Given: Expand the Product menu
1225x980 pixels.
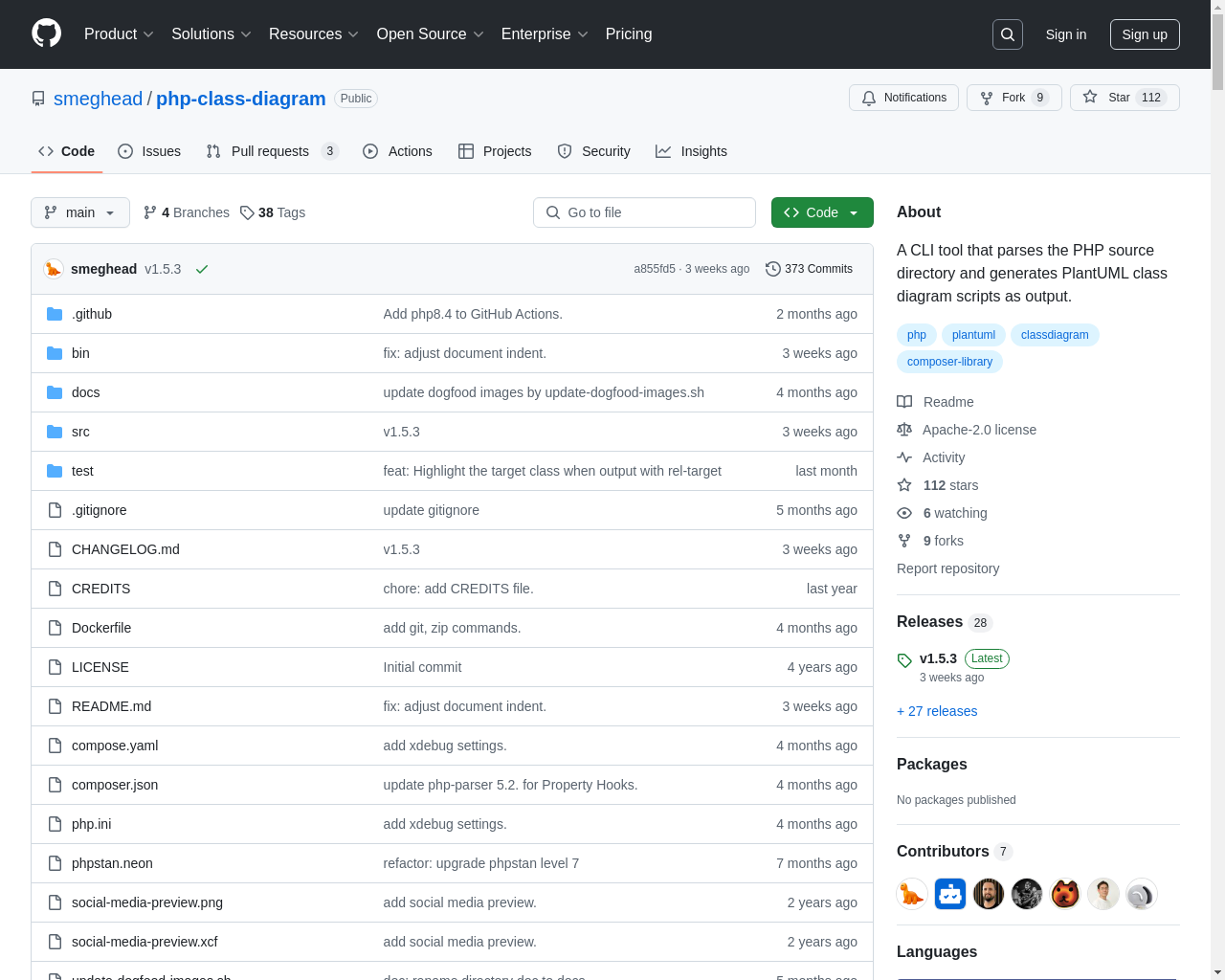Looking at the screenshot, I should (x=119, y=34).
